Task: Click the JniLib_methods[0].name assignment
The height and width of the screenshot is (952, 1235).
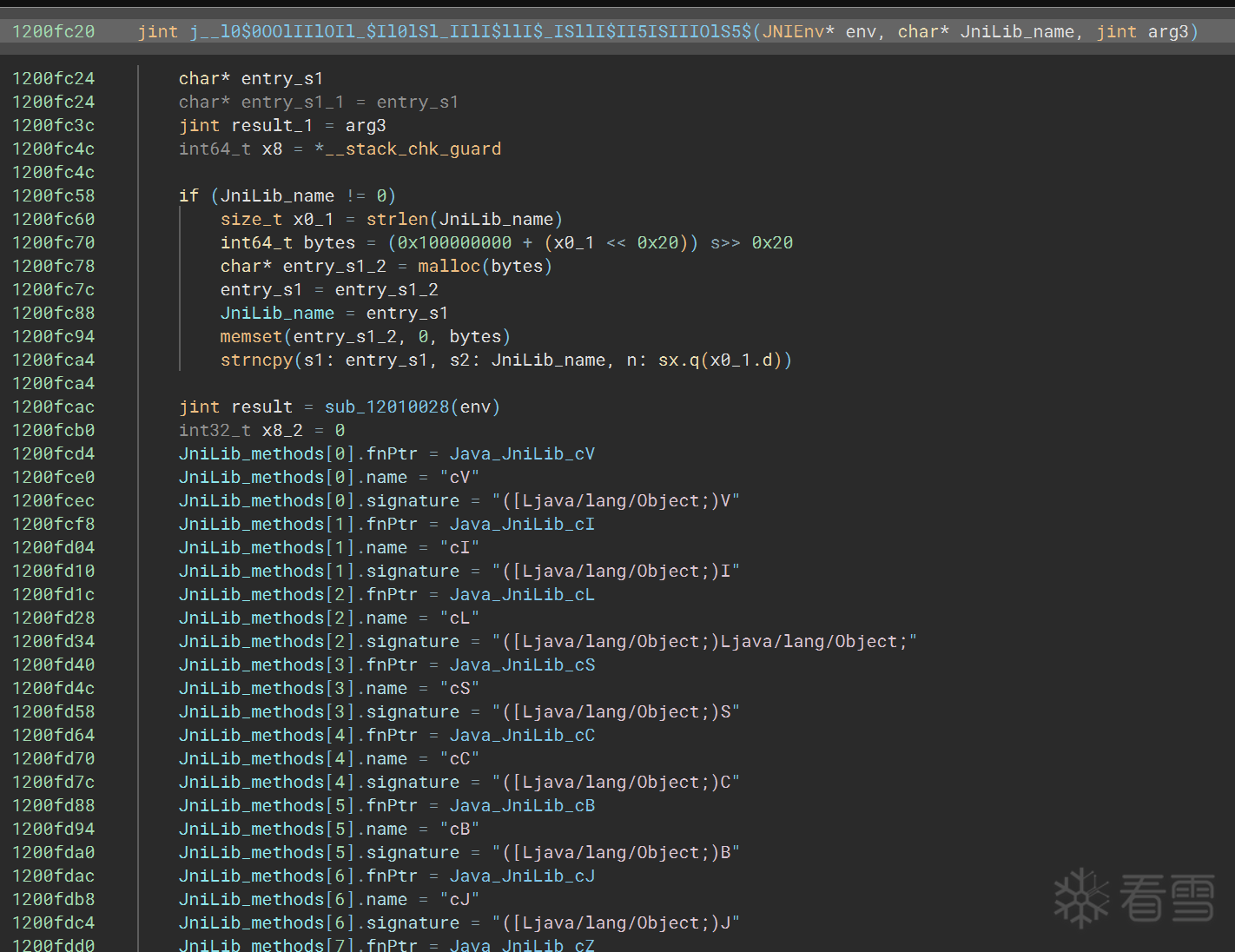Action: pos(329,477)
